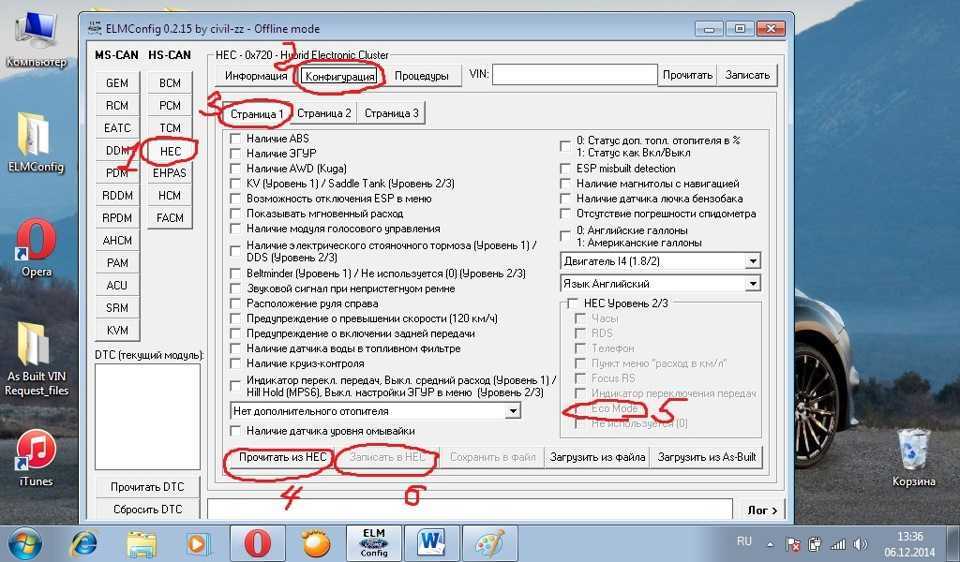
Task: Click the VIN Прочитать button
Action: click(688, 75)
